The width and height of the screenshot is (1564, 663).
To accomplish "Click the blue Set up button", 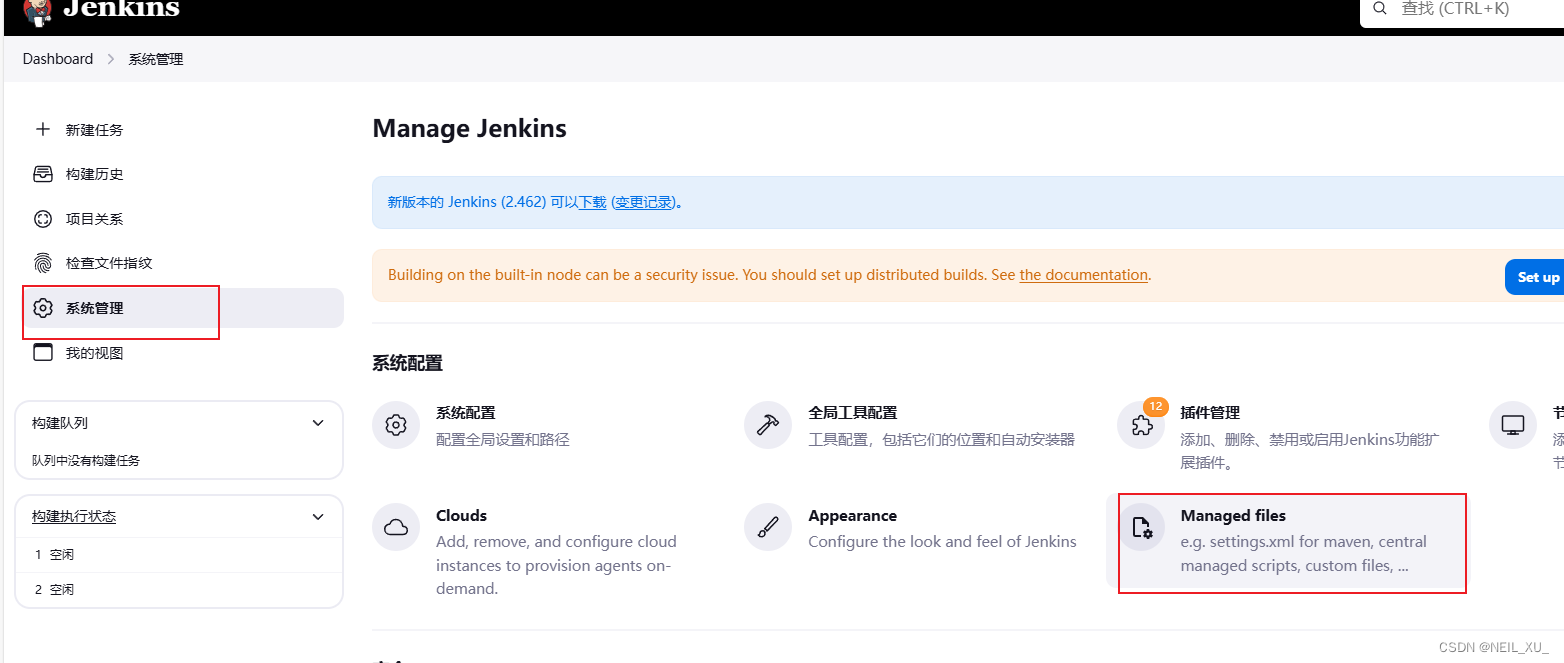I will click(1535, 277).
